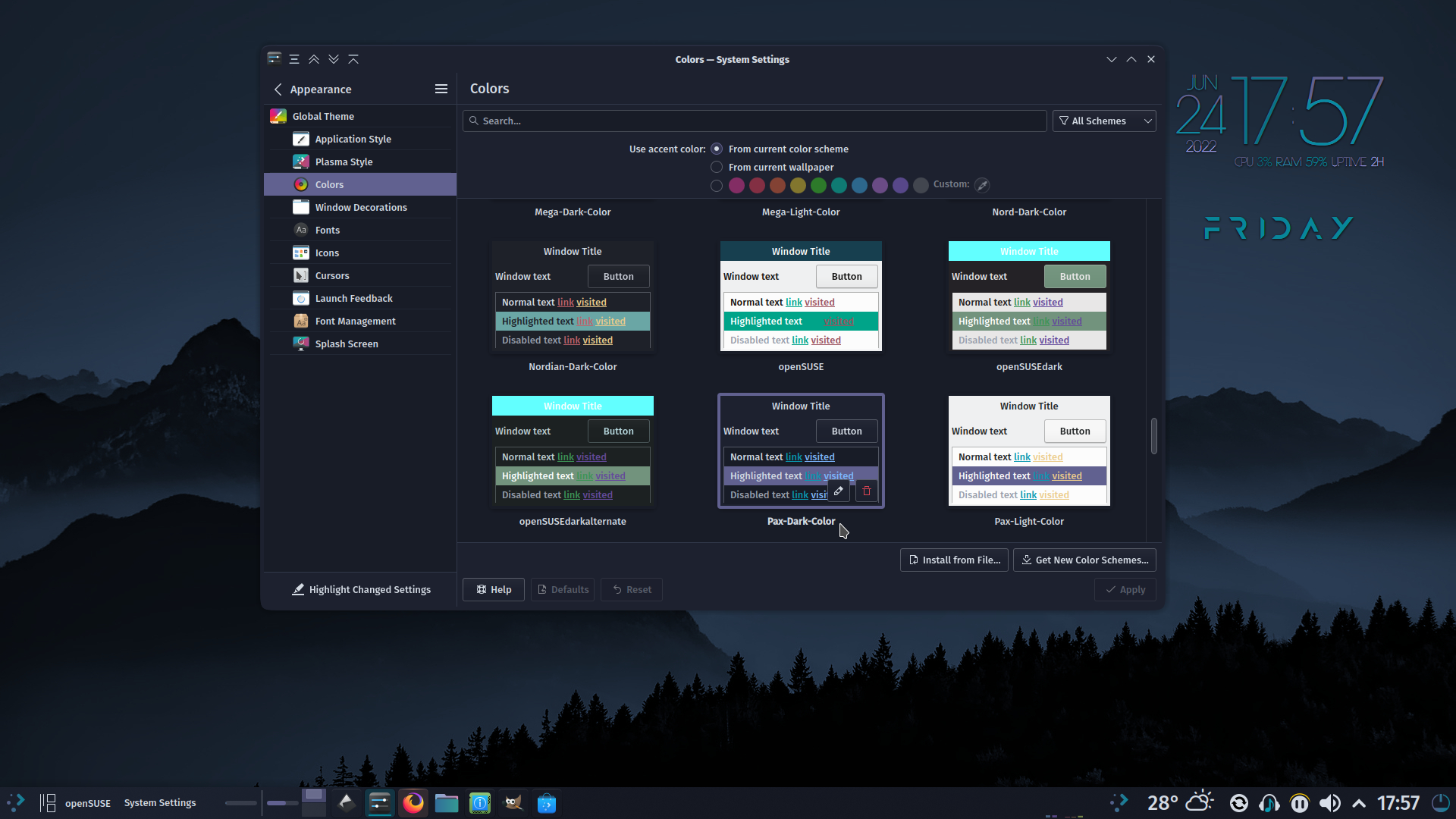Open the Help button
Viewport: 1456px width, 819px height.
tap(494, 590)
